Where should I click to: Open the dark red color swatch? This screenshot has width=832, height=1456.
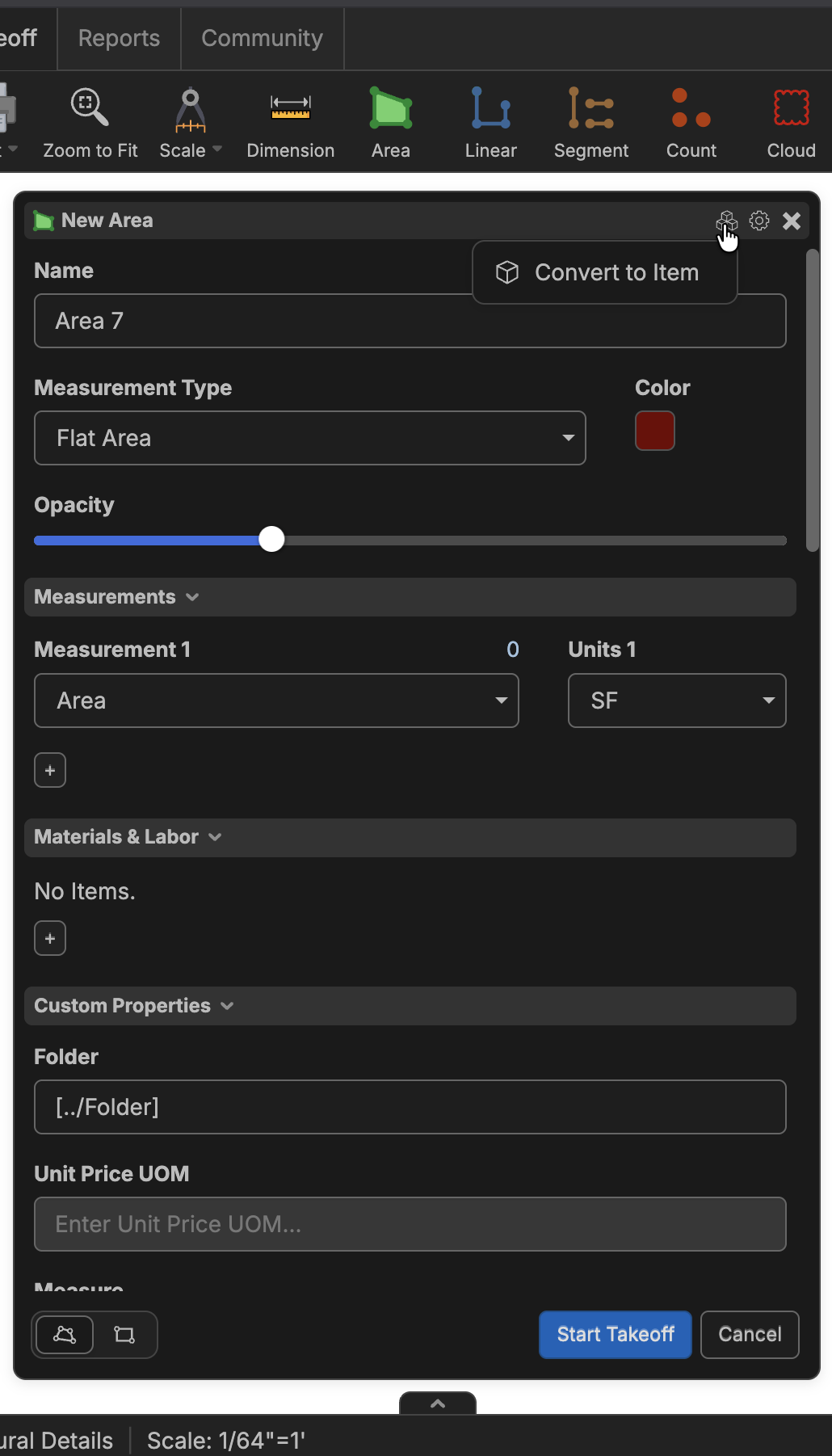point(654,431)
